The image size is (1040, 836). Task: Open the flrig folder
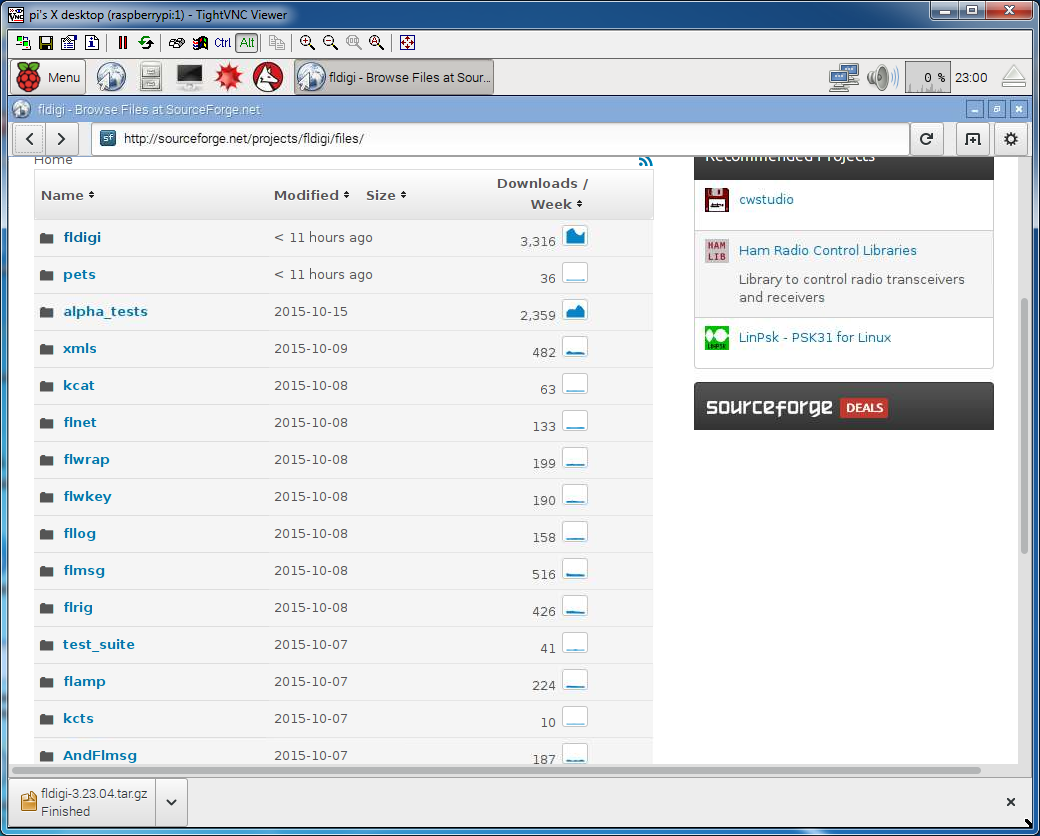pyautogui.click(x=78, y=608)
